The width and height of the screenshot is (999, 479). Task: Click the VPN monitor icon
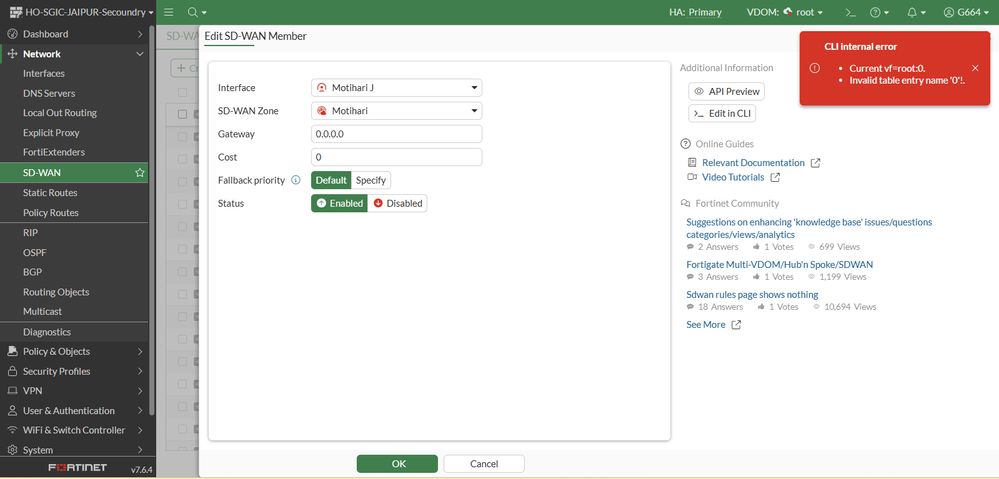click(x=12, y=391)
